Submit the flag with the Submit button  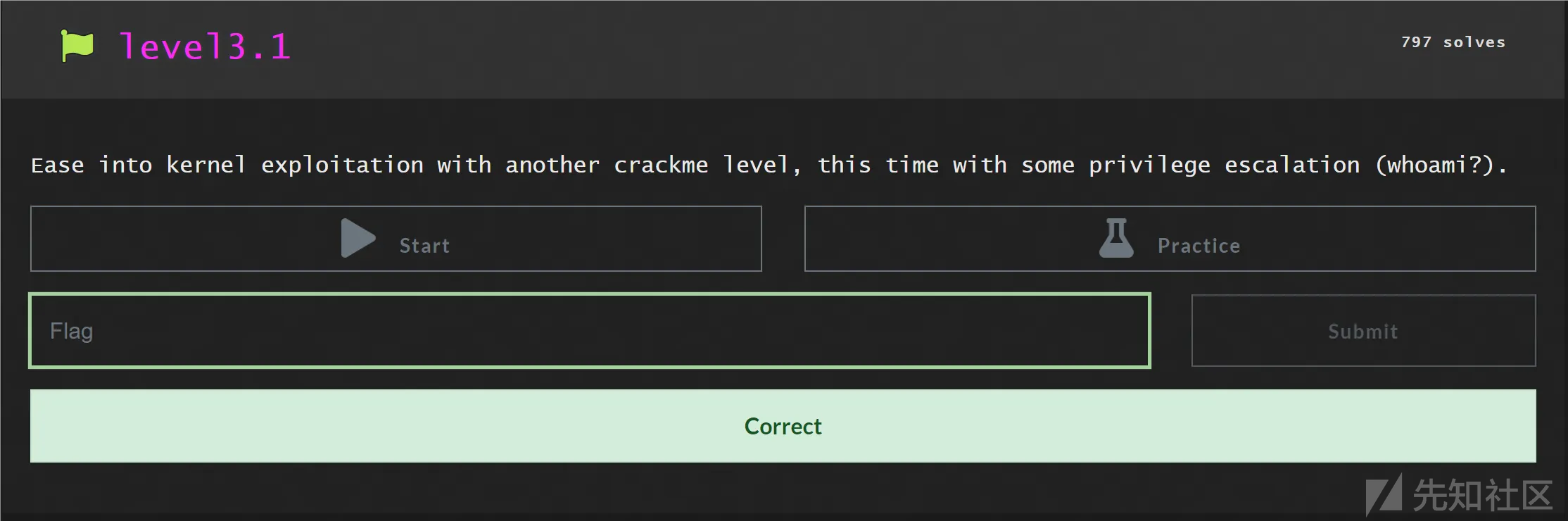point(1363,330)
